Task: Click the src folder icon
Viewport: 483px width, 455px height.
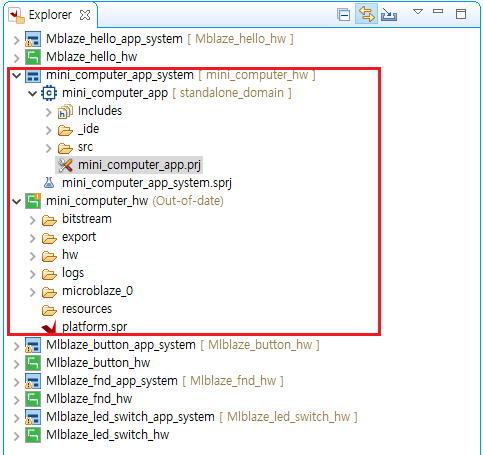Action: click(x=65, y=148)
